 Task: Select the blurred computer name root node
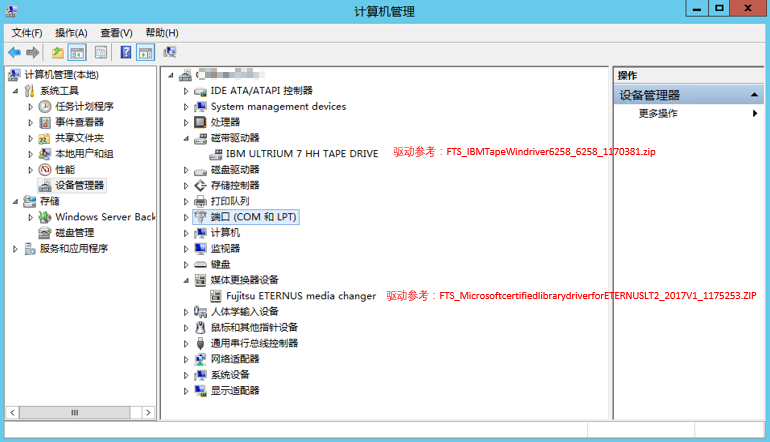(x=230, y=75)
